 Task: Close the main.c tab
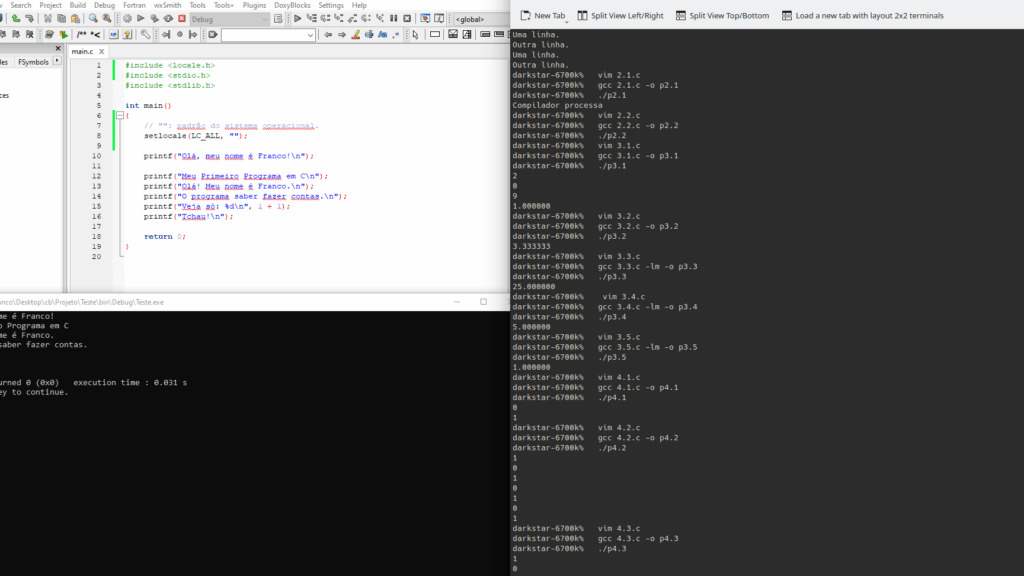pyautogui.click(x=101, y=51)
